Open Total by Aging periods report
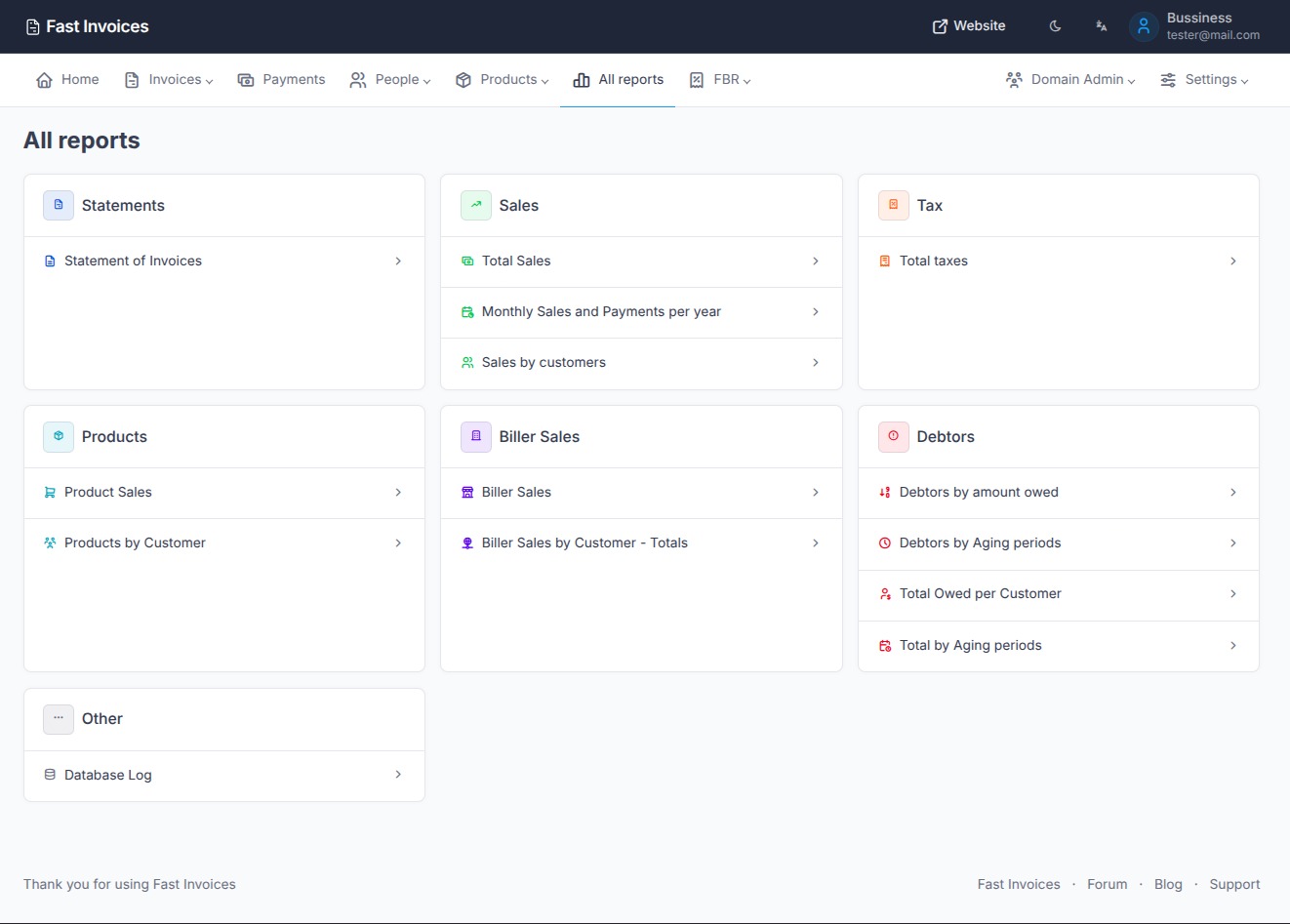 [x=1059, y=646]
